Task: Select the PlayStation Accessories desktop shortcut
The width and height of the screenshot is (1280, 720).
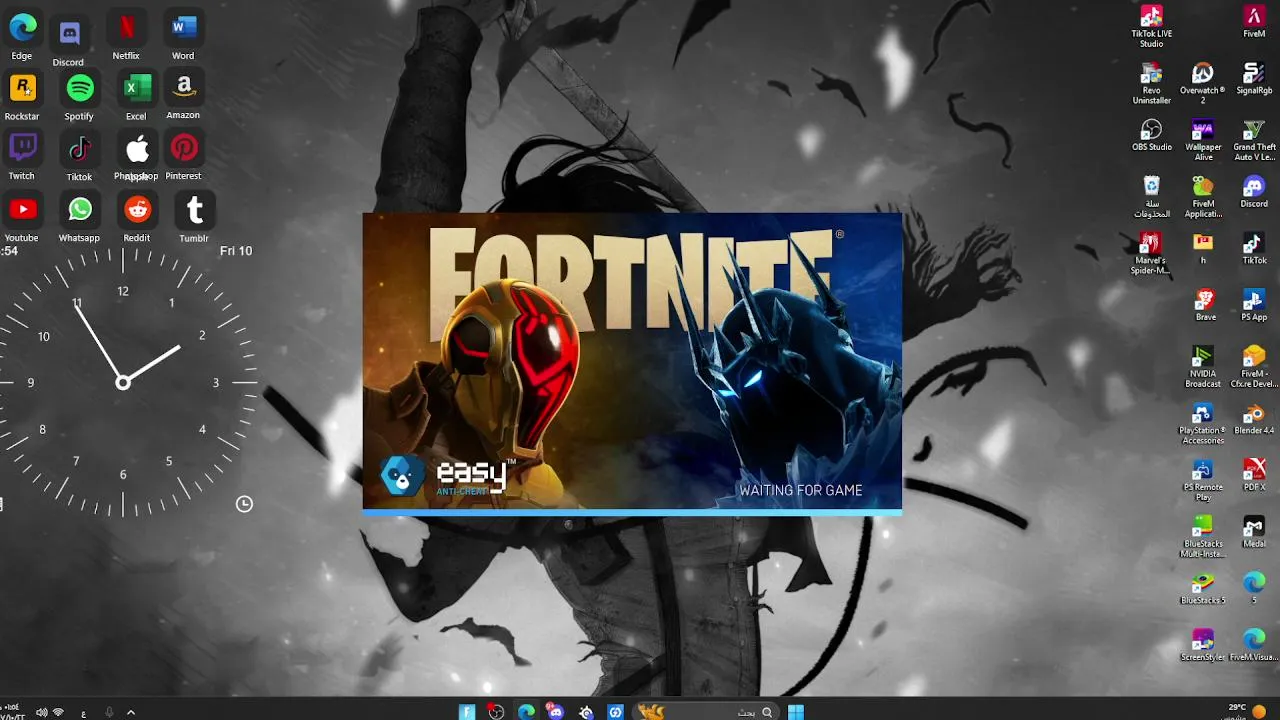Action: 1202,424
